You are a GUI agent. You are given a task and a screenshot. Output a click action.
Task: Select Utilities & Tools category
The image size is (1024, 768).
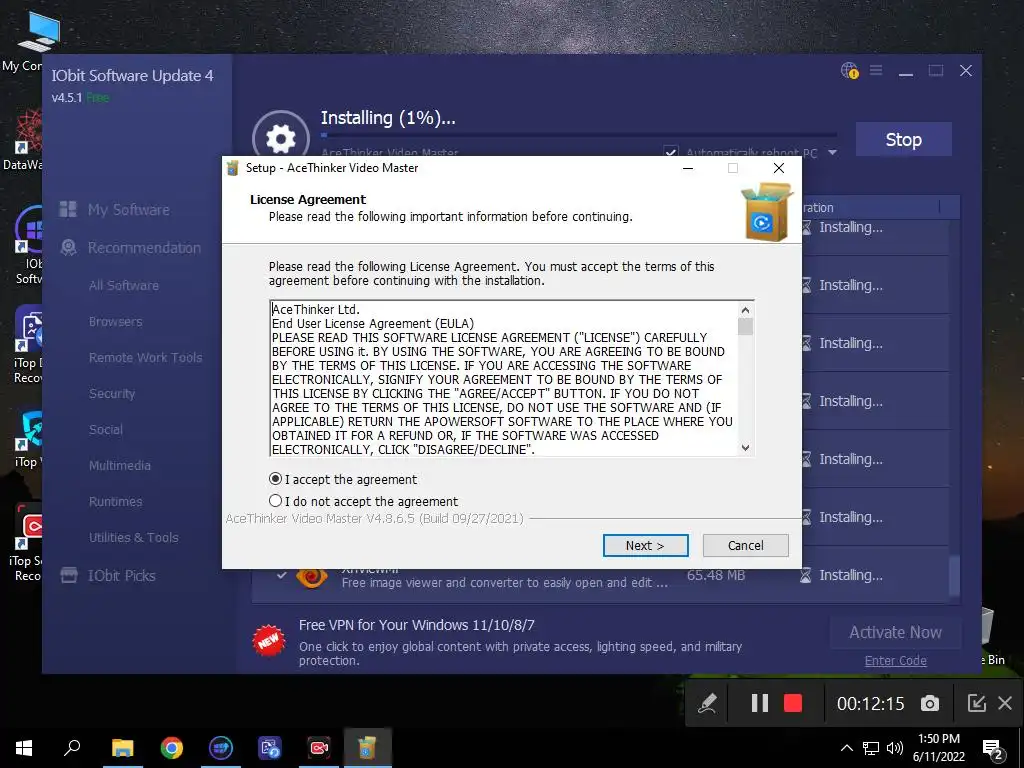coord(134,537)
